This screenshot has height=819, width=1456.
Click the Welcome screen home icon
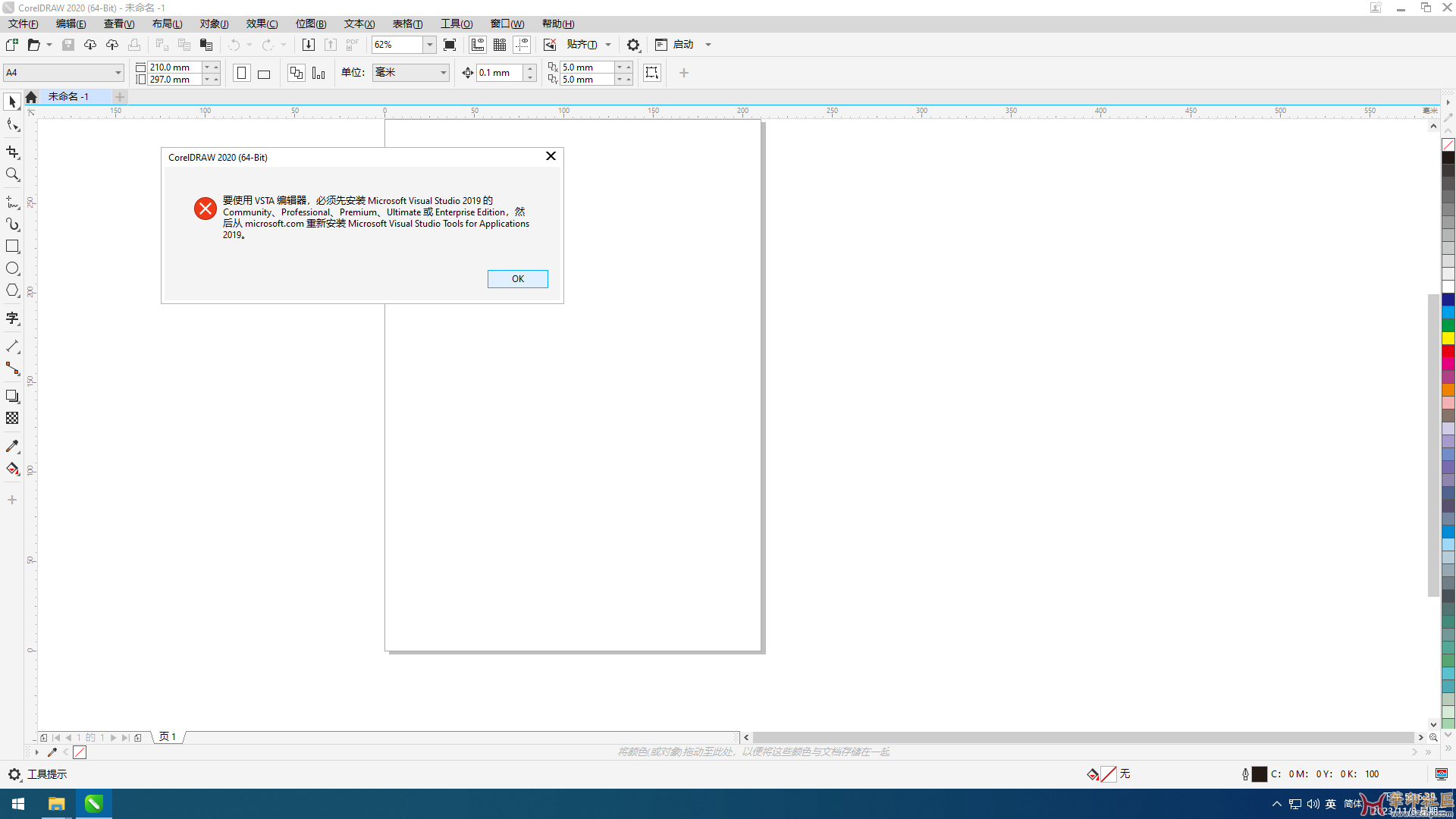click(x=31, y=97)
